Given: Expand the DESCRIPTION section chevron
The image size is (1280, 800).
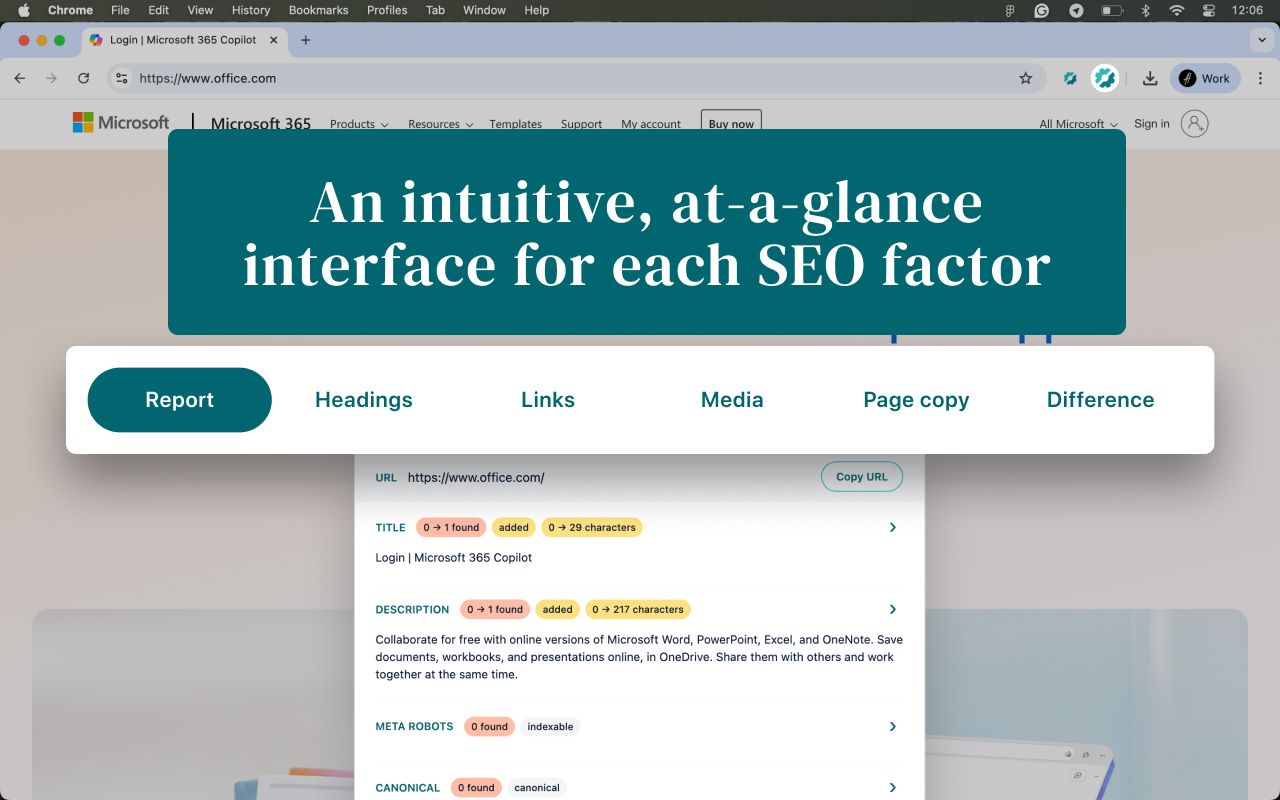Looking at the screenshot, I should (x=893, y=609).
